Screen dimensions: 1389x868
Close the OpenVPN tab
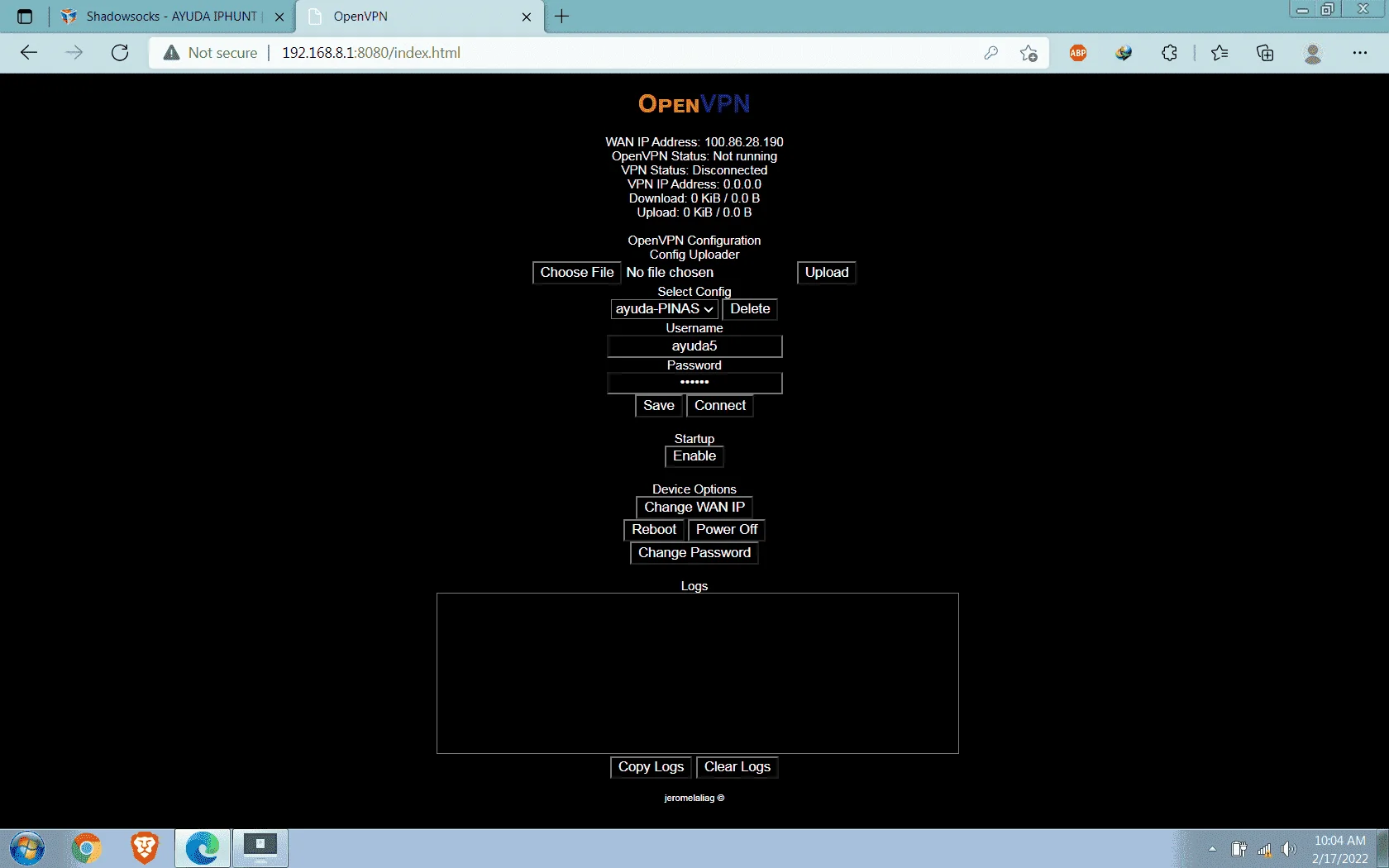[527, 17]
